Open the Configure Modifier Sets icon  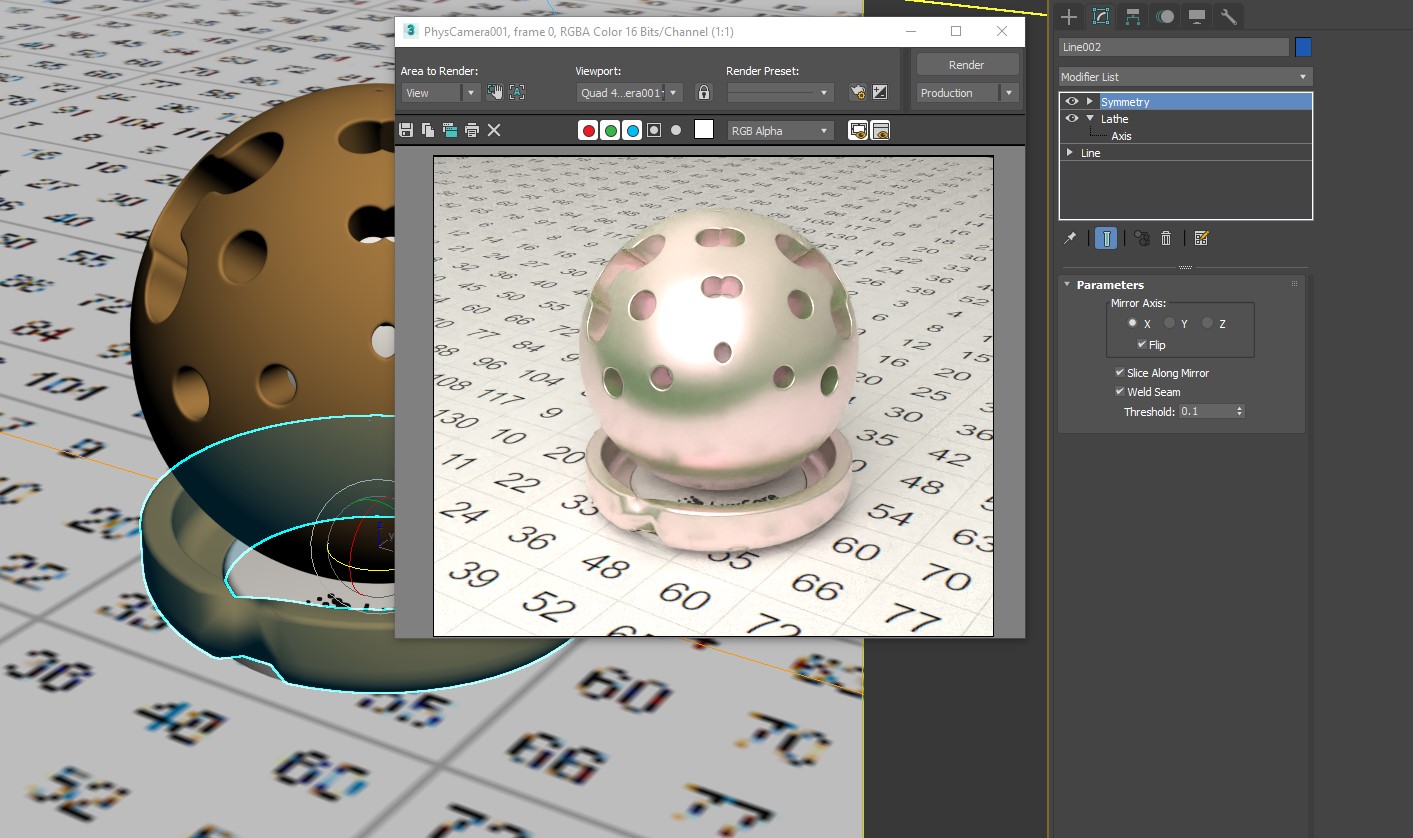coord(1202,238)
